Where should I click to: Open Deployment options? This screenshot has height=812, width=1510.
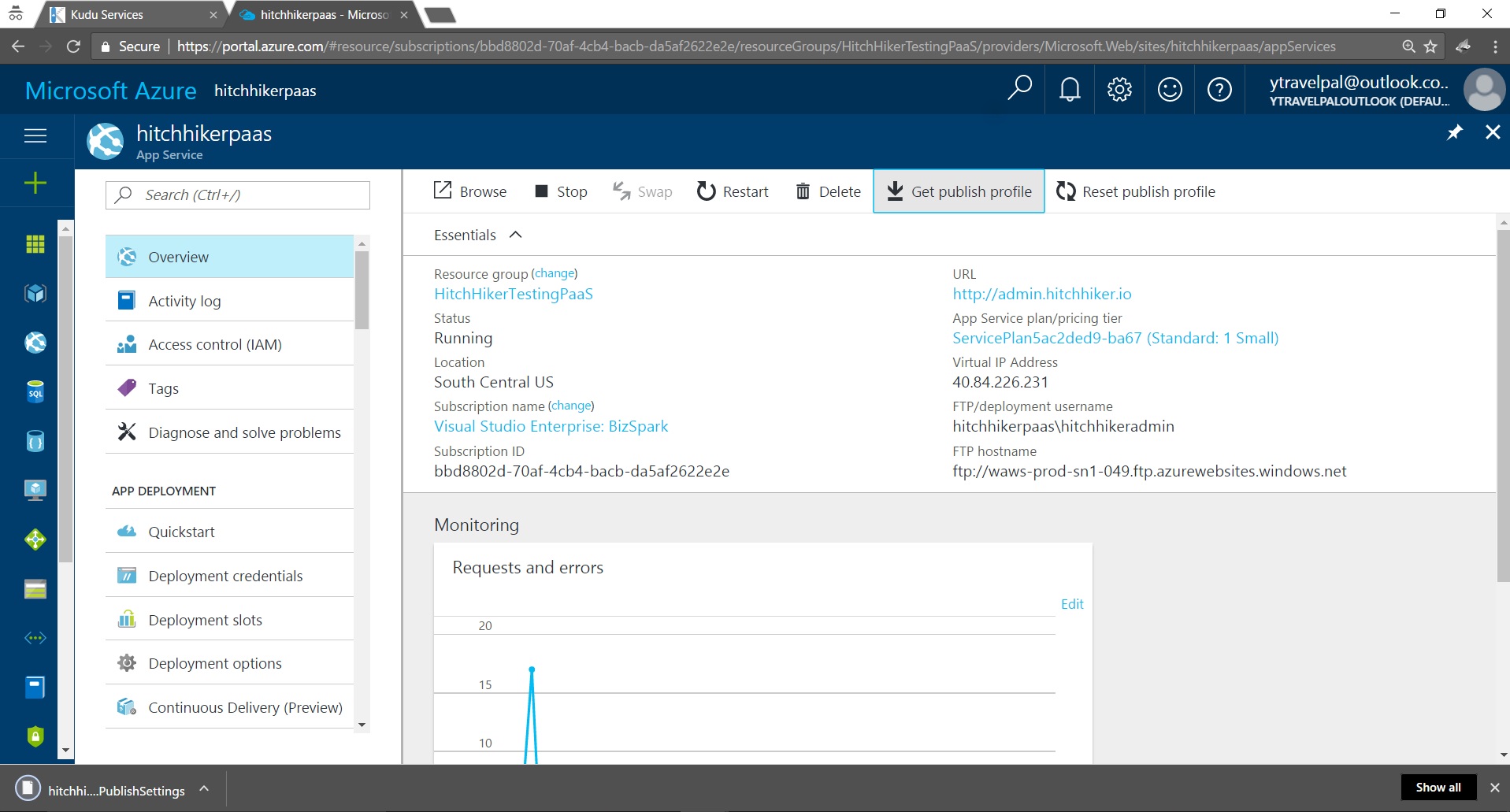(229, 663)
